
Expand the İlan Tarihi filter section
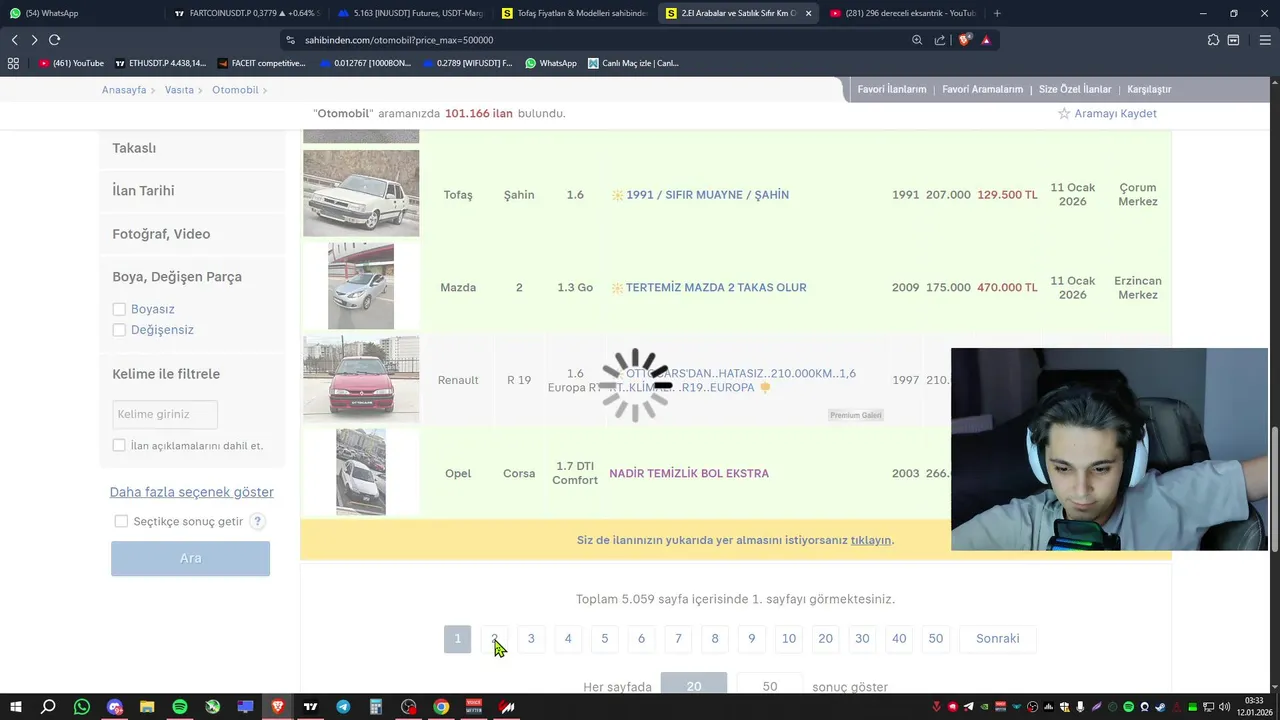[192, 190]
